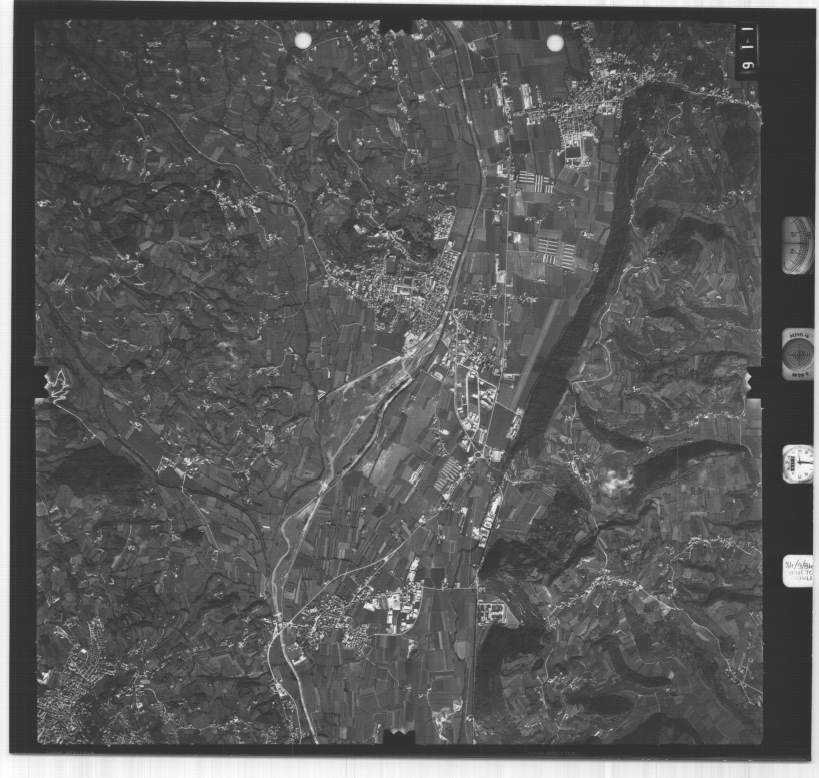Click the left-edge fiducial notch mark

coord(41,382)
